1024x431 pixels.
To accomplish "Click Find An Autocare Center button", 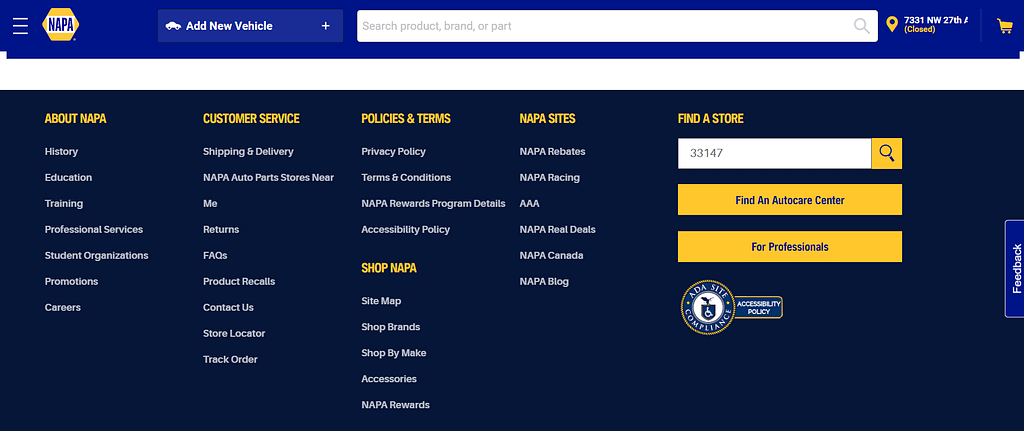I will point(790,200).
